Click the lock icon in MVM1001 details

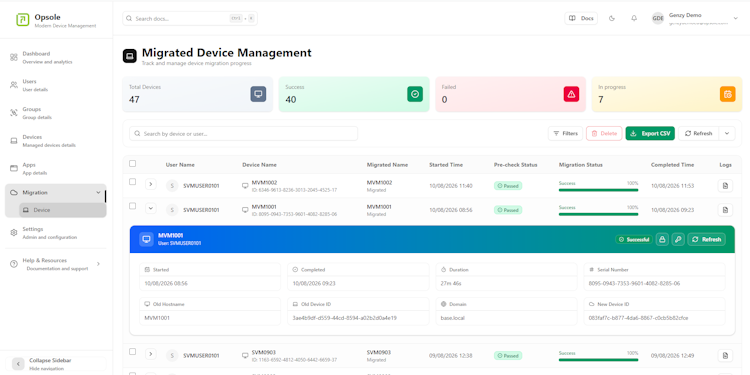(662, 239)
